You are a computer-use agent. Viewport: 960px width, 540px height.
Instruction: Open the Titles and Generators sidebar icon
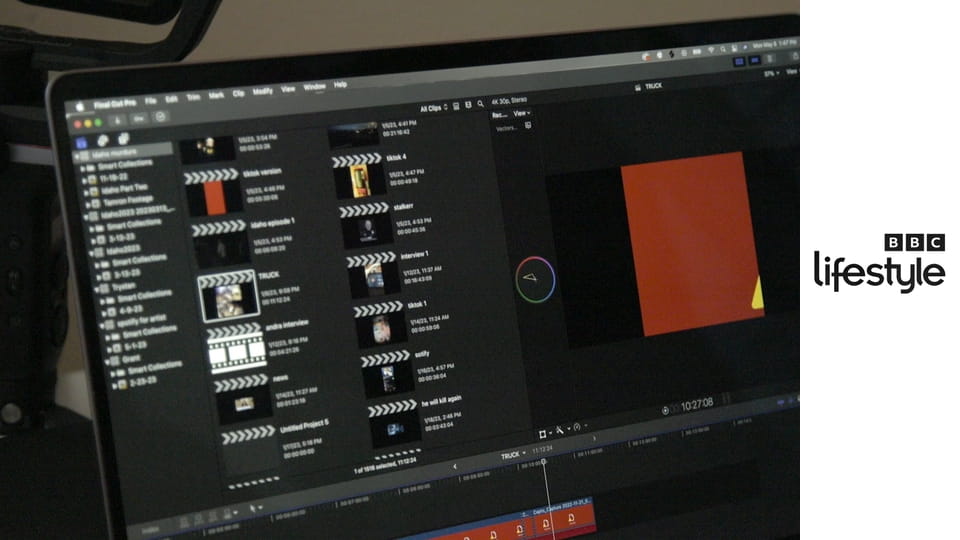pos(123,139)
